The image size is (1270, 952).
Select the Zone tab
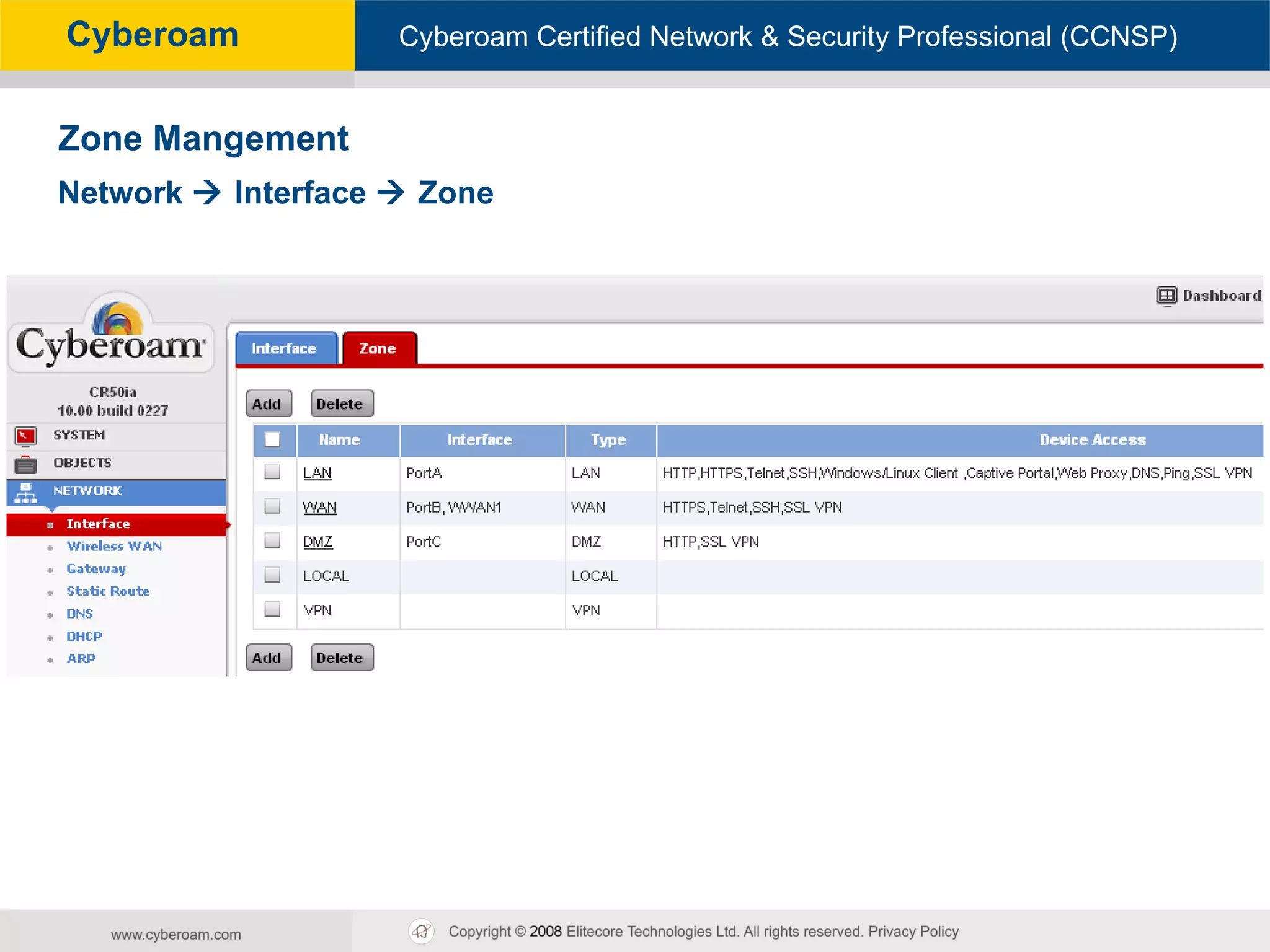(x=379, y=348)
